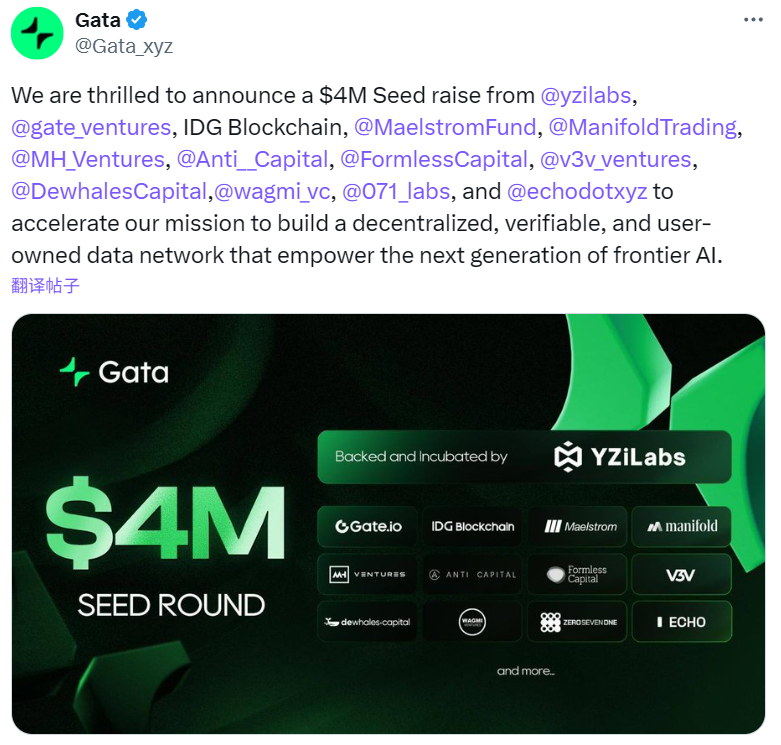The width and height of the screenshot is (781, 745).
Task: Click the Gata logo in the banner
Action: click(x=114, y=372)
